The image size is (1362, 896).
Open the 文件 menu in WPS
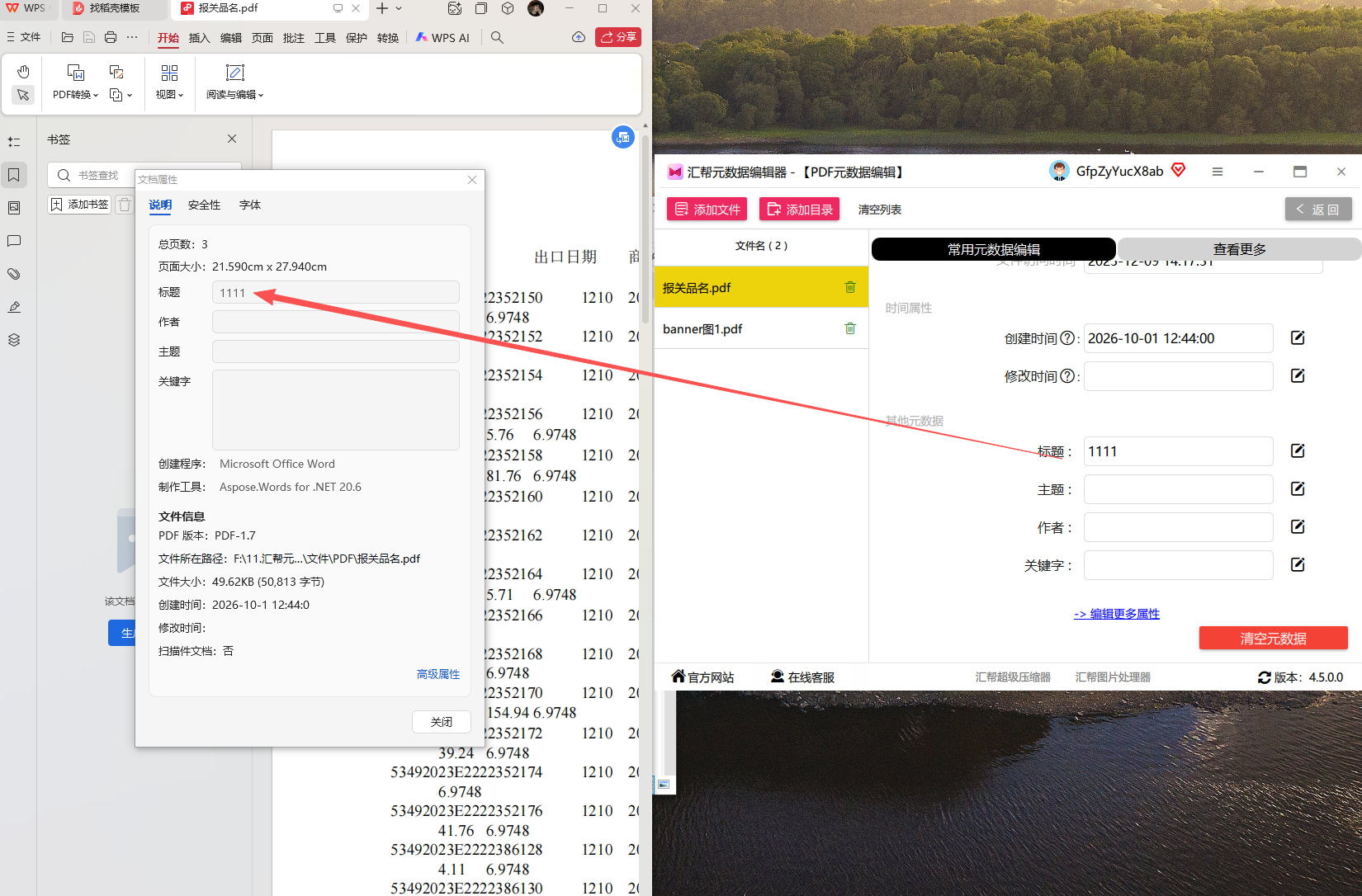[x=24, y=37]
